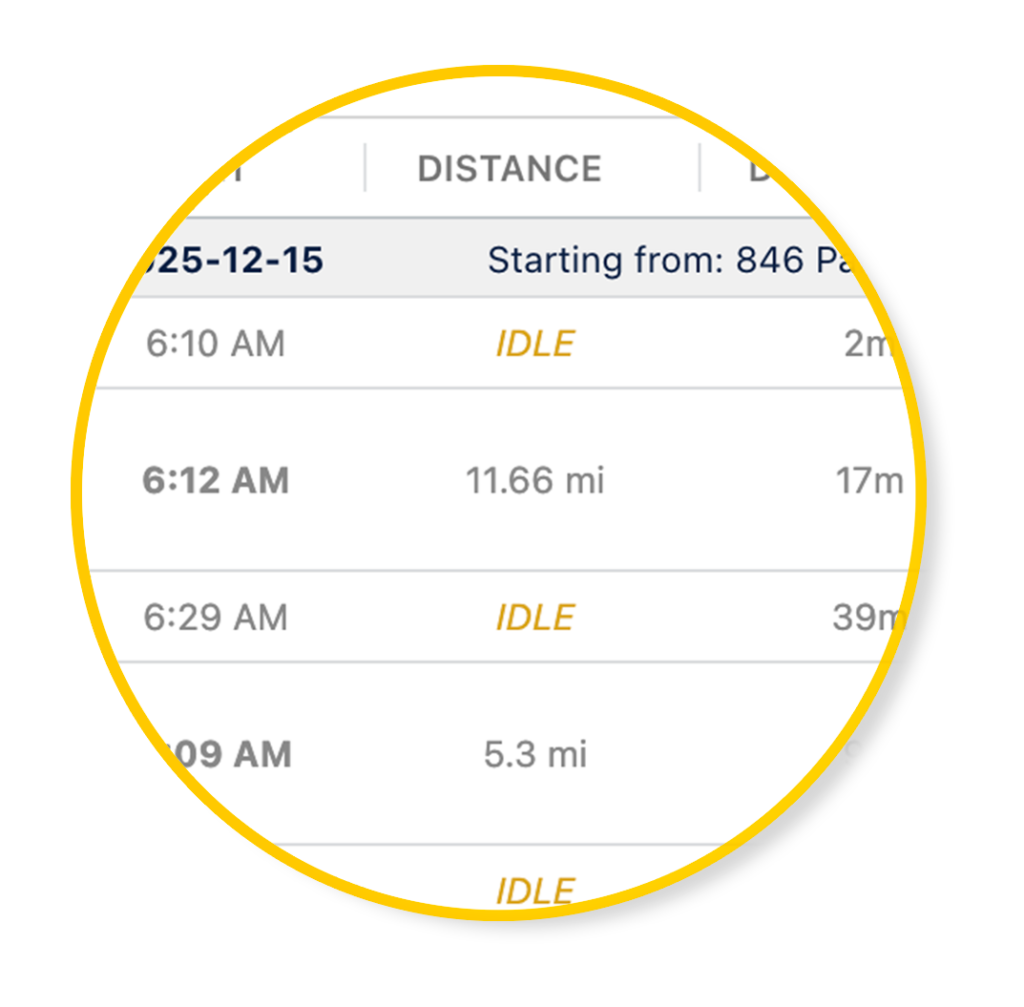This screenshot has width=1024, height=1007.
Task: Click IDLE label in the 6:10 AM row
Action: (535, 344)
